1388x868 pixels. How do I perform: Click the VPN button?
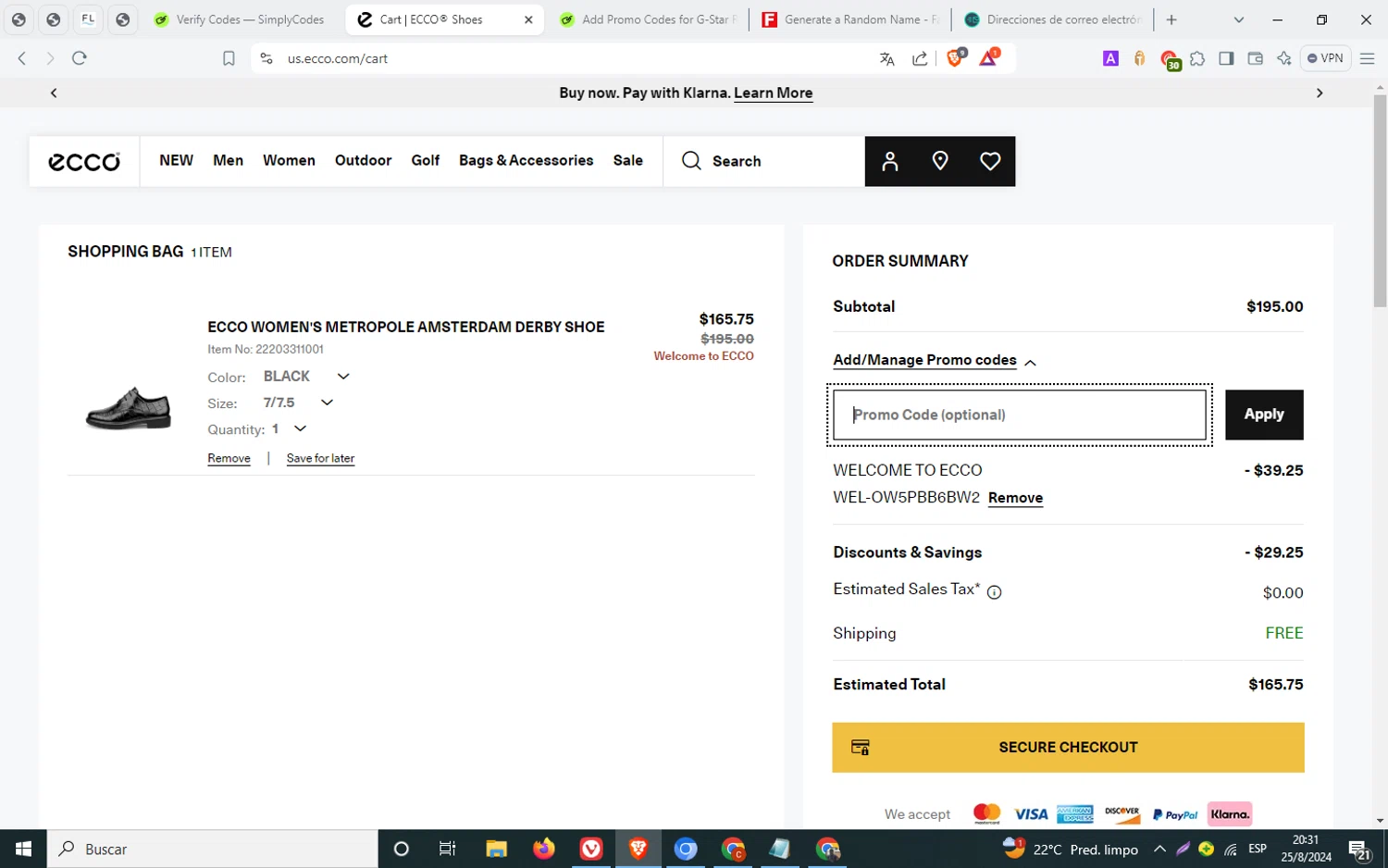[x=1325, y=58]
